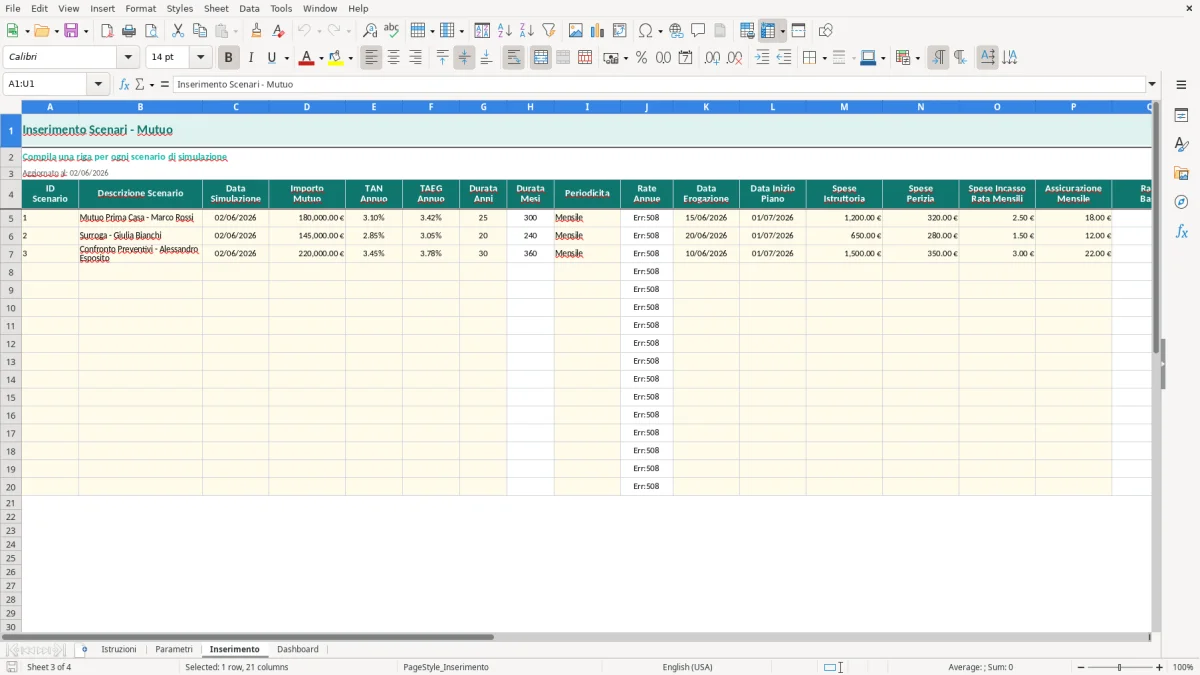
Task: Open the sidebar Gallery panel
Action: coord(1181,173)
